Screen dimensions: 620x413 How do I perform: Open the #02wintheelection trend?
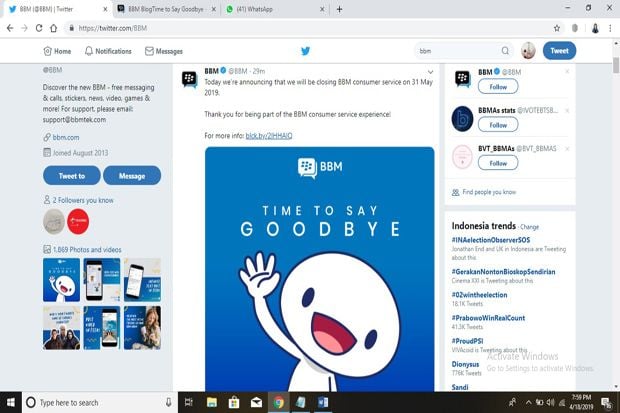[x=479, y=295]
